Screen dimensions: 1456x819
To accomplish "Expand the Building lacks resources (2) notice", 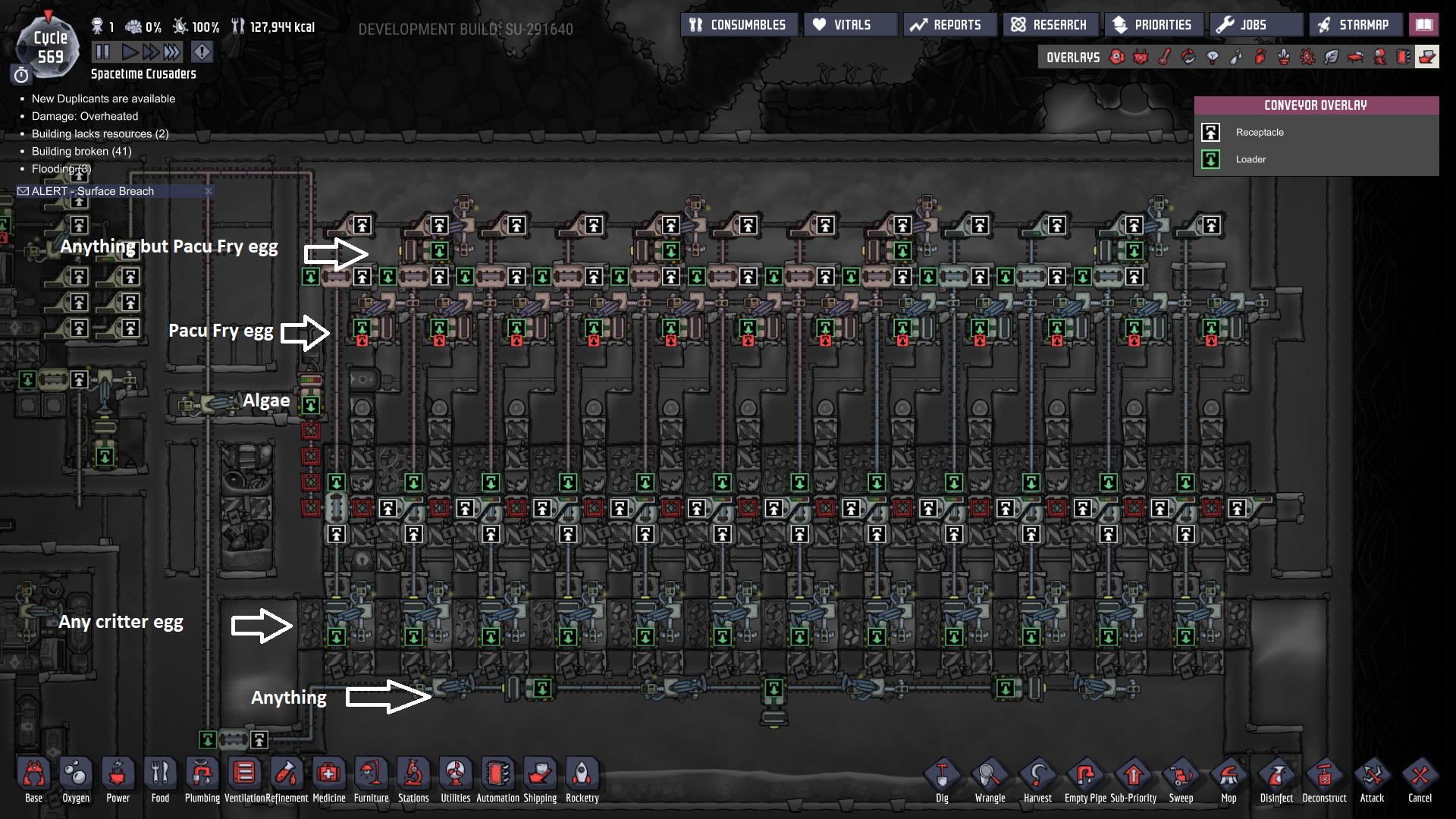I will [x=99, y=133].
